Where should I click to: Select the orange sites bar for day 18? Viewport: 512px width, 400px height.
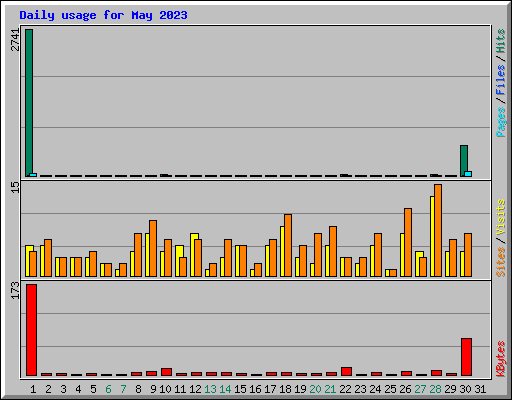pyautogui.click(x=288, y=245)
